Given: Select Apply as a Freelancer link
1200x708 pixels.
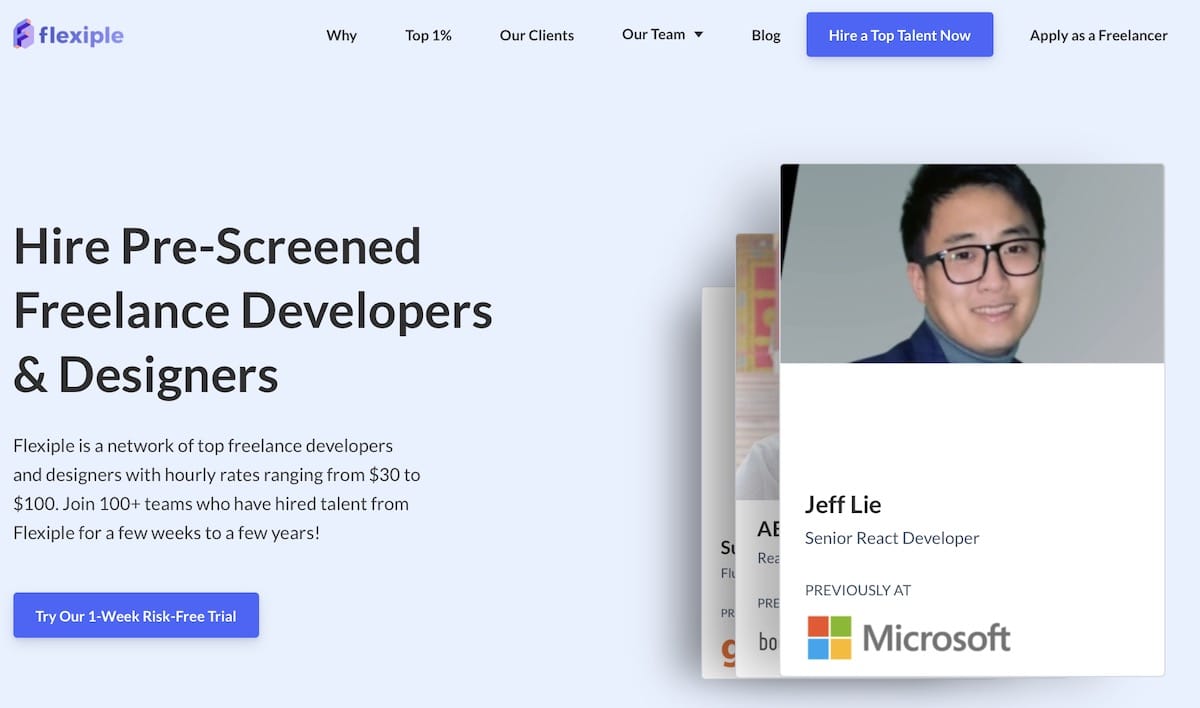Looking at the screenshot, I should pyautogui.click(x=1099, y=35).
